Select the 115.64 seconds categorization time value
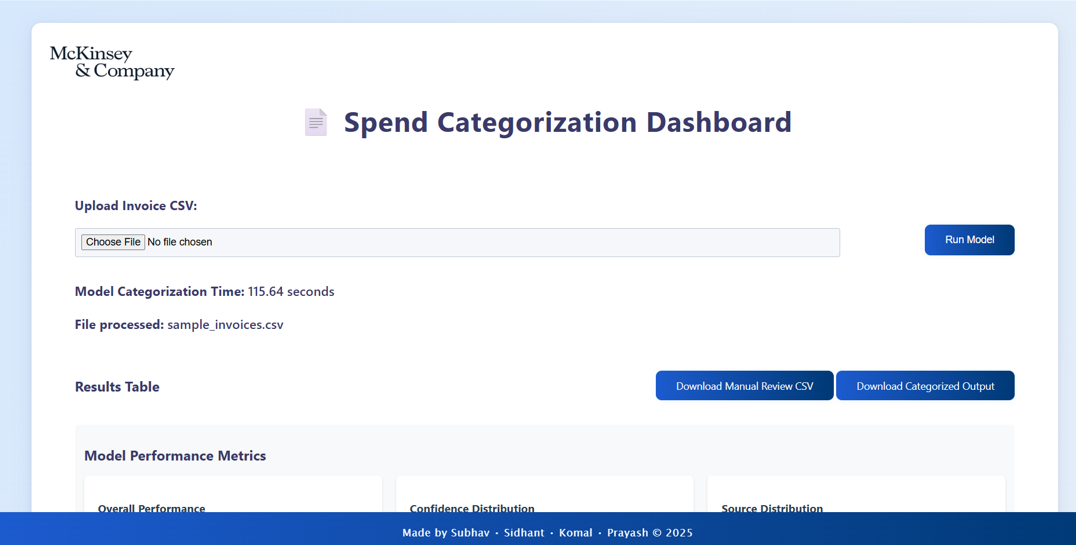The height and width of the screenshot is (545, 1076). pyautogui.click(x=291, y=291)
